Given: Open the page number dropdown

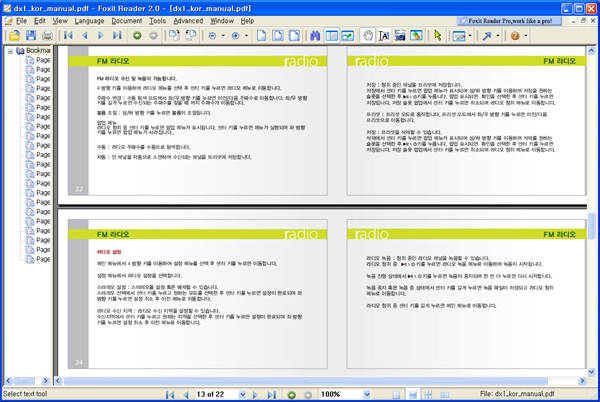Looking at the screenshot, I should 245,395.
